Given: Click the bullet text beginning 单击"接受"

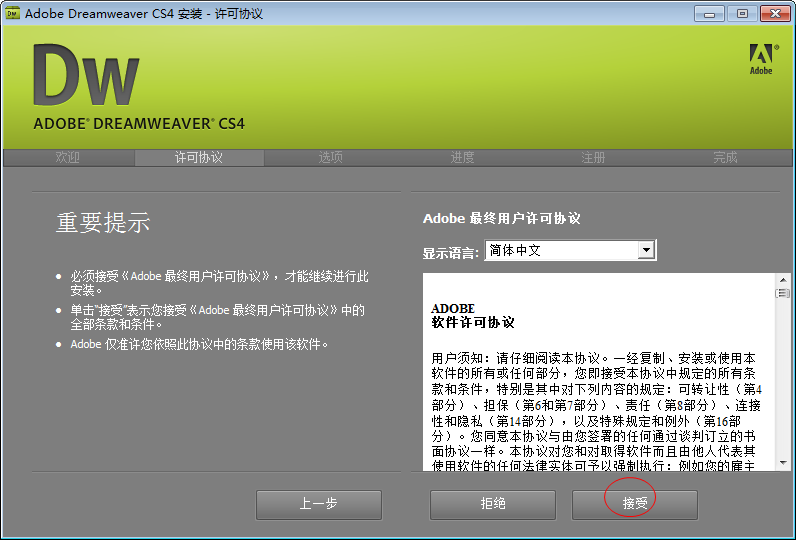Looking at the screenshot, I should (217, 317).
